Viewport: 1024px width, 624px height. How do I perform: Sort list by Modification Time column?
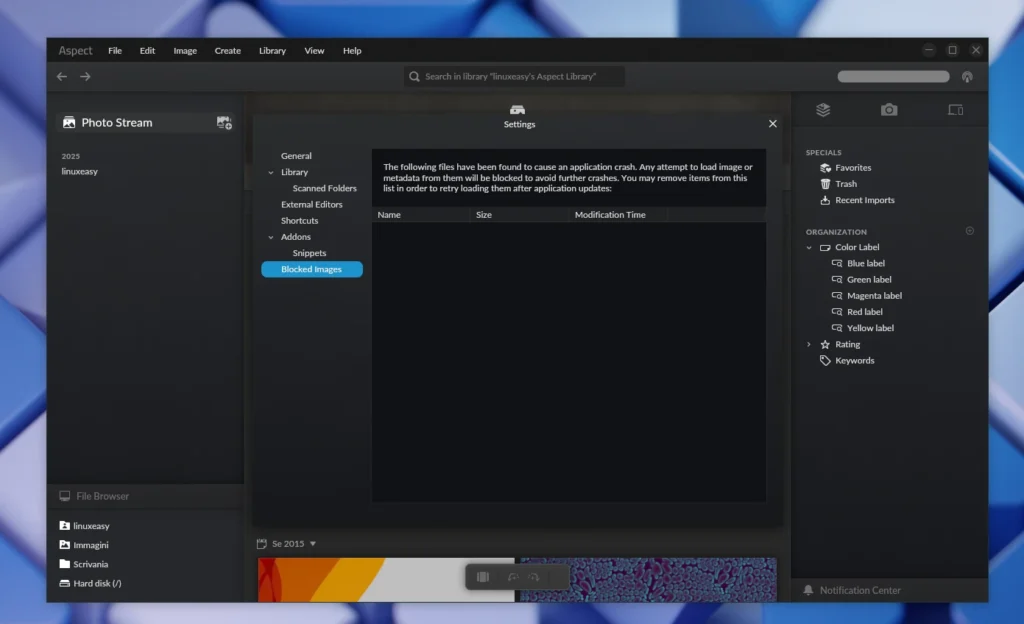(x=610, y=215)
